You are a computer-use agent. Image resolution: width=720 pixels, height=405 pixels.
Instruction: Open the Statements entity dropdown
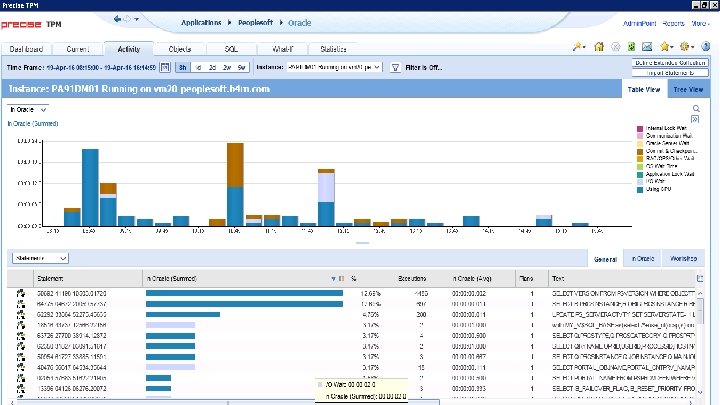[x=40, y=258]
